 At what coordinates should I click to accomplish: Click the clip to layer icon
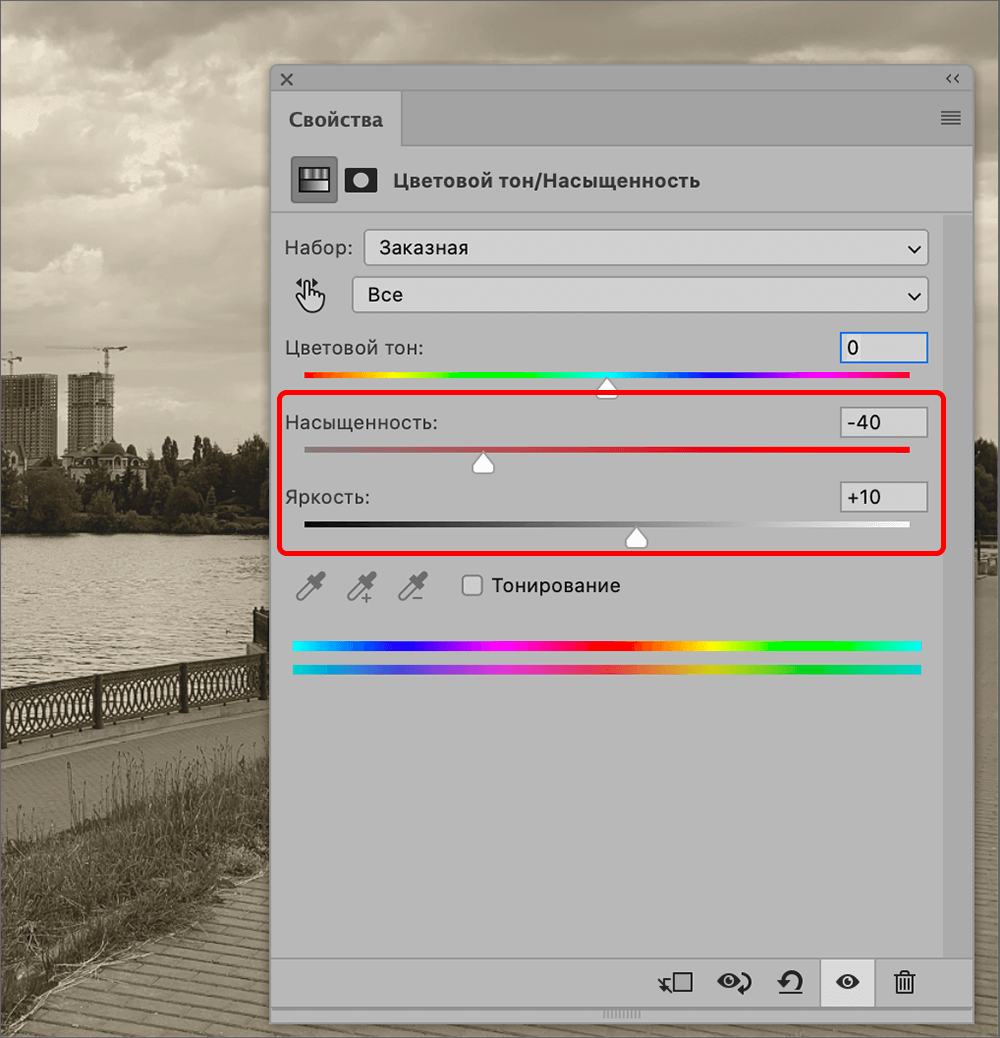click(x=676, y=982)
